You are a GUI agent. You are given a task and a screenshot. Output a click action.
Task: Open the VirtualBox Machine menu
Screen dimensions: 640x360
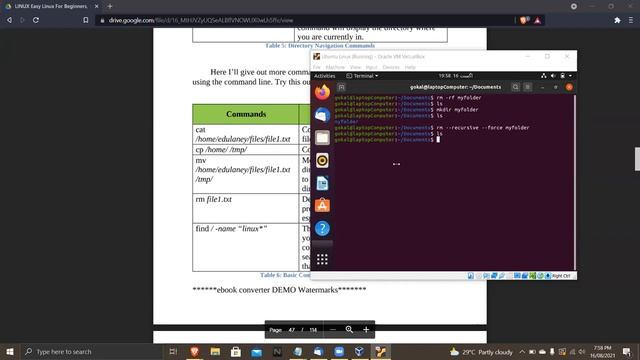click(x=335, y=67)
